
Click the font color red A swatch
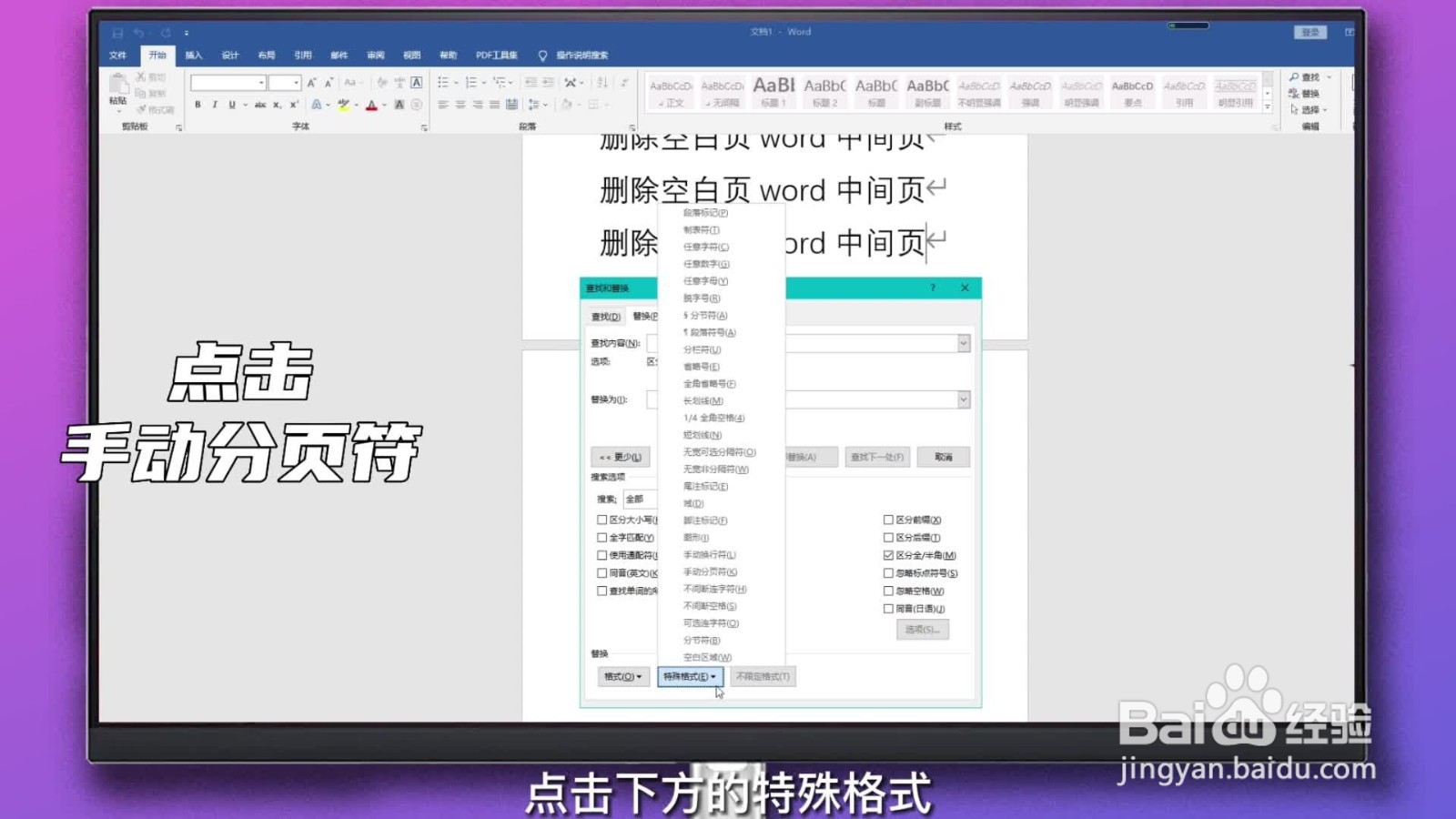(x=371, y=106)
